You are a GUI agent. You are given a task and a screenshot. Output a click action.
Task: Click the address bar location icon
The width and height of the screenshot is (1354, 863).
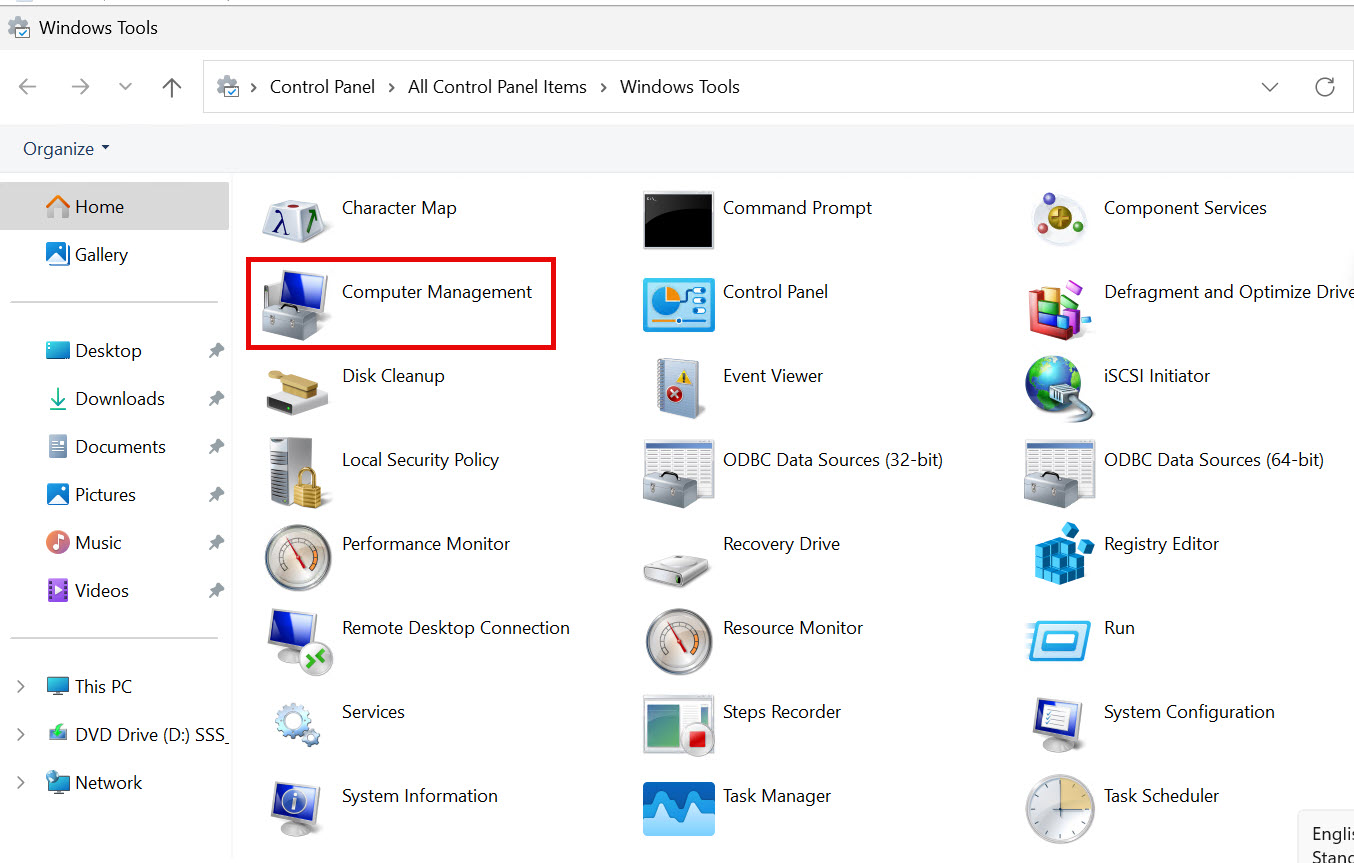click(229, 87)
